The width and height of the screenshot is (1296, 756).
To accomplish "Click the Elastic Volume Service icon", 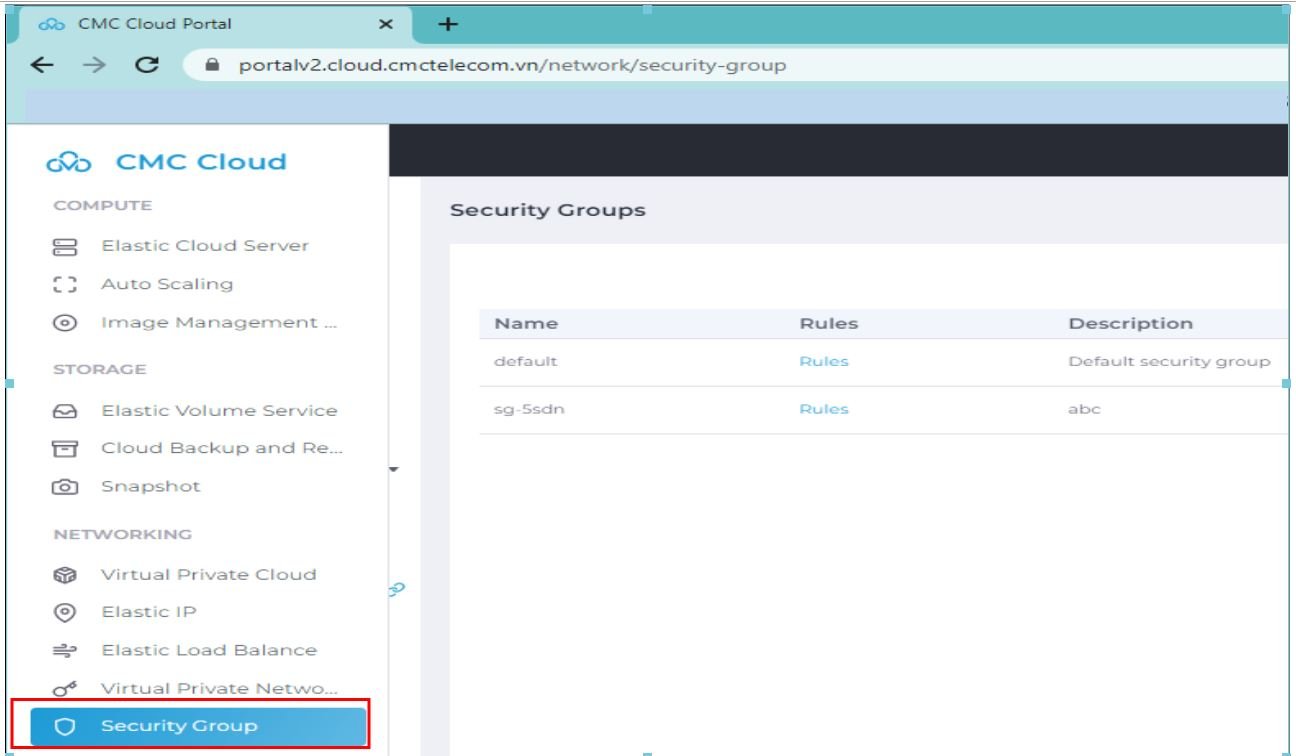I will tap(65, 411).
